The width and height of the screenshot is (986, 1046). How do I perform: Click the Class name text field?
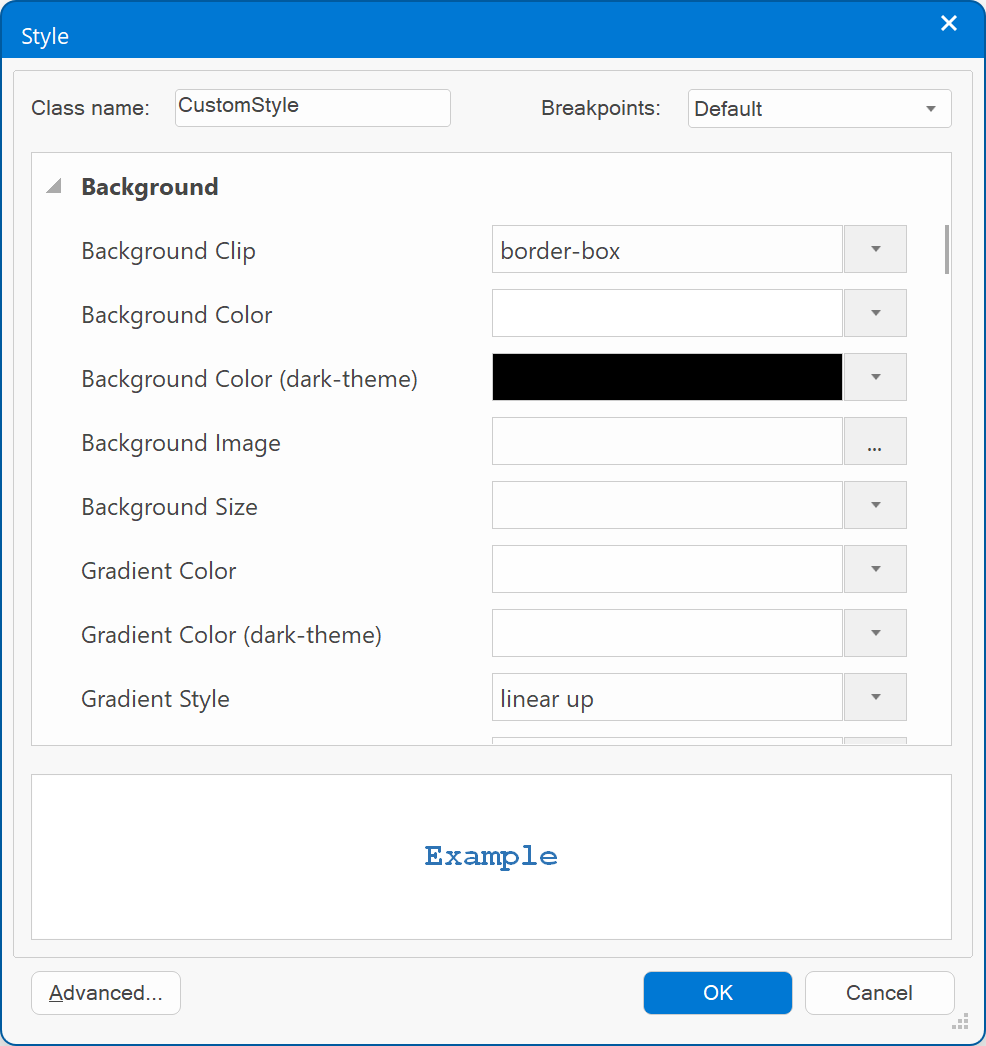[x=312, y=108]
